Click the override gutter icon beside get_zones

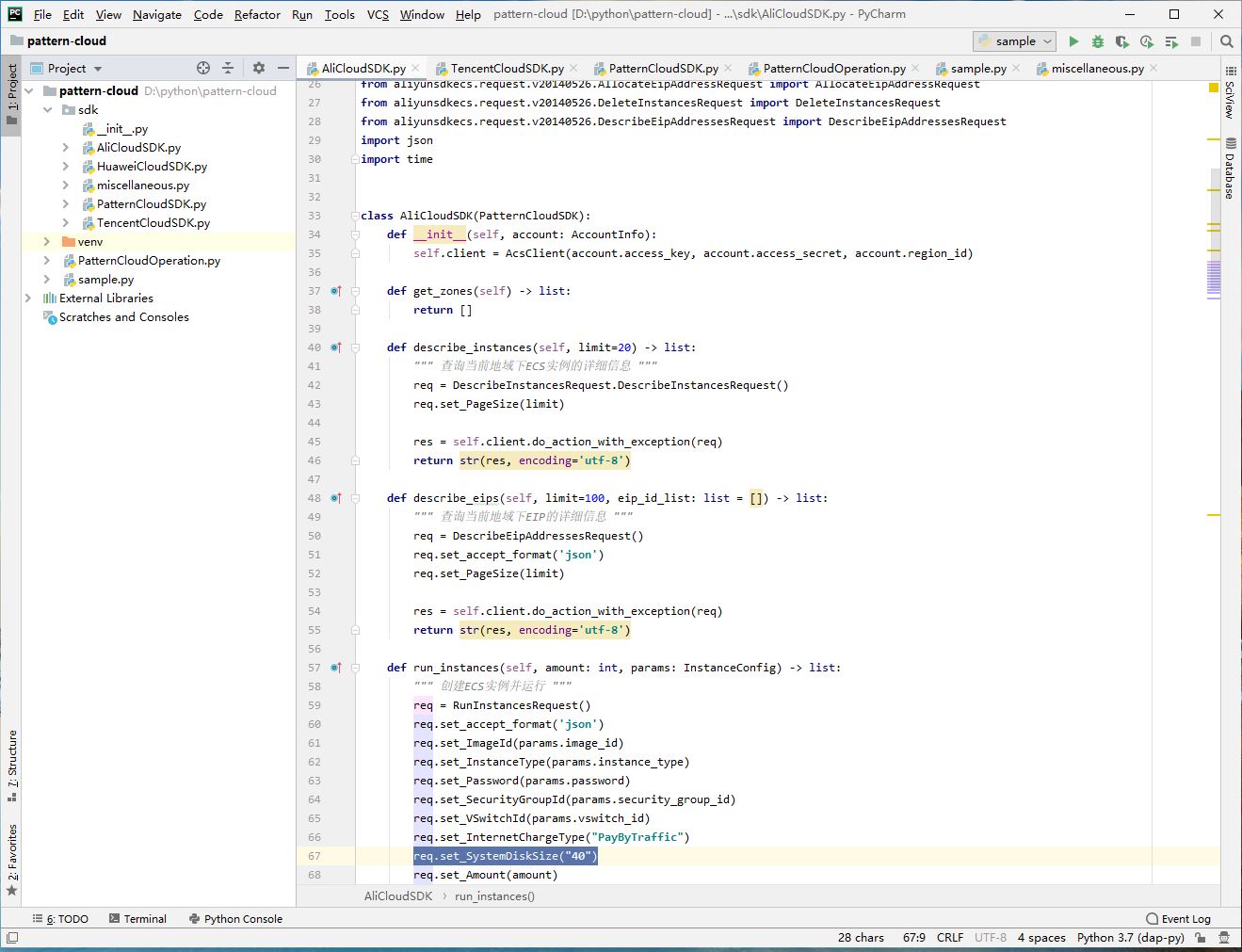[336, 291]
